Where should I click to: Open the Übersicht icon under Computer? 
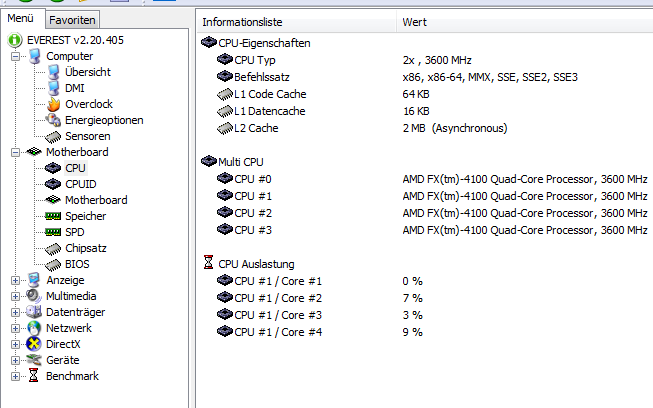[53, 72]
